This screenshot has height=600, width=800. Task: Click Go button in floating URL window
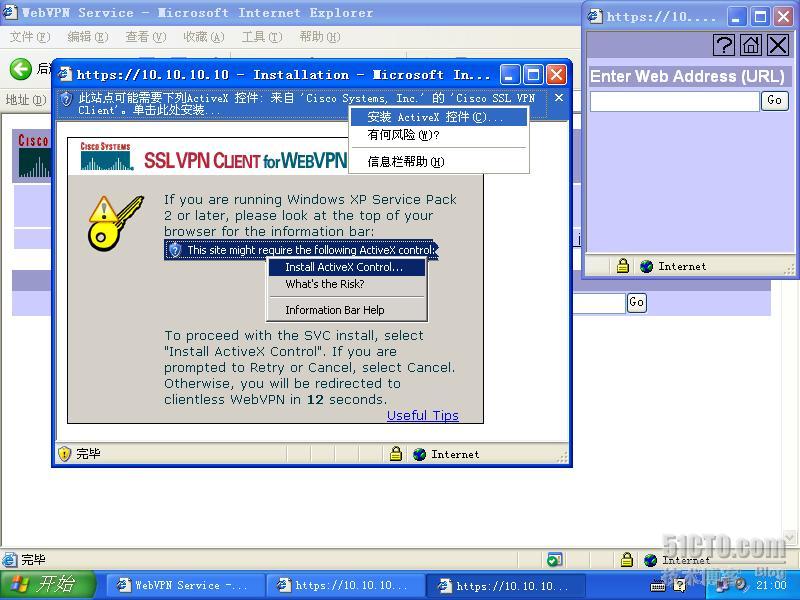tap(774, 100)
